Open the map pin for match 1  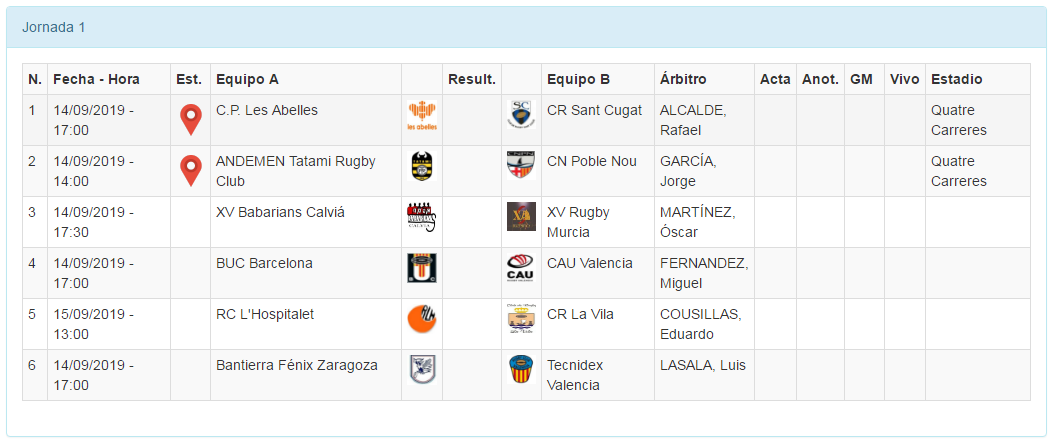pos(190,120)
